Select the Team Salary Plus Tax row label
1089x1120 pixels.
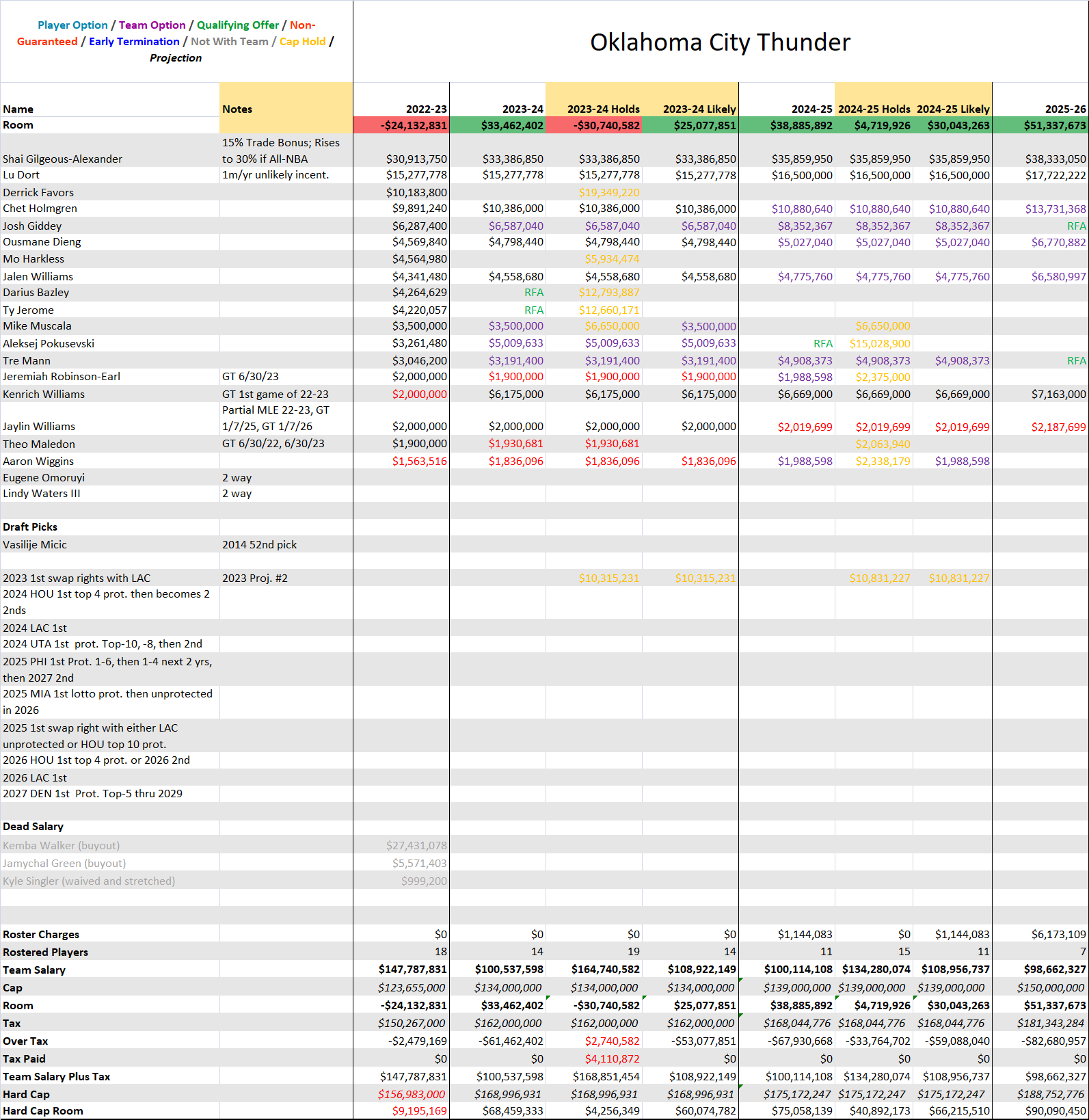pos(56,1077)
